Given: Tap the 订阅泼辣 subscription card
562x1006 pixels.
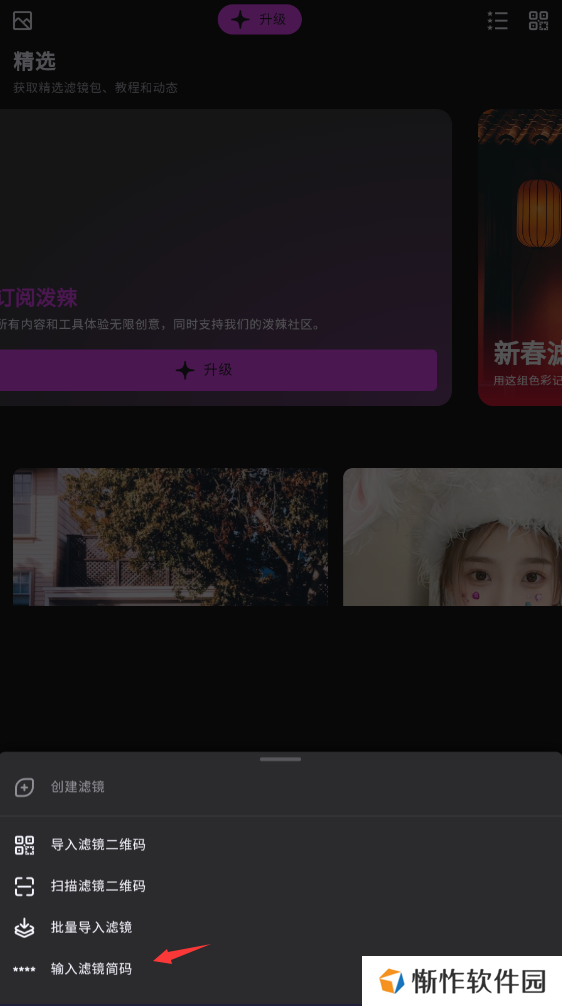Looking at the screenshot, I should point(226,257).
